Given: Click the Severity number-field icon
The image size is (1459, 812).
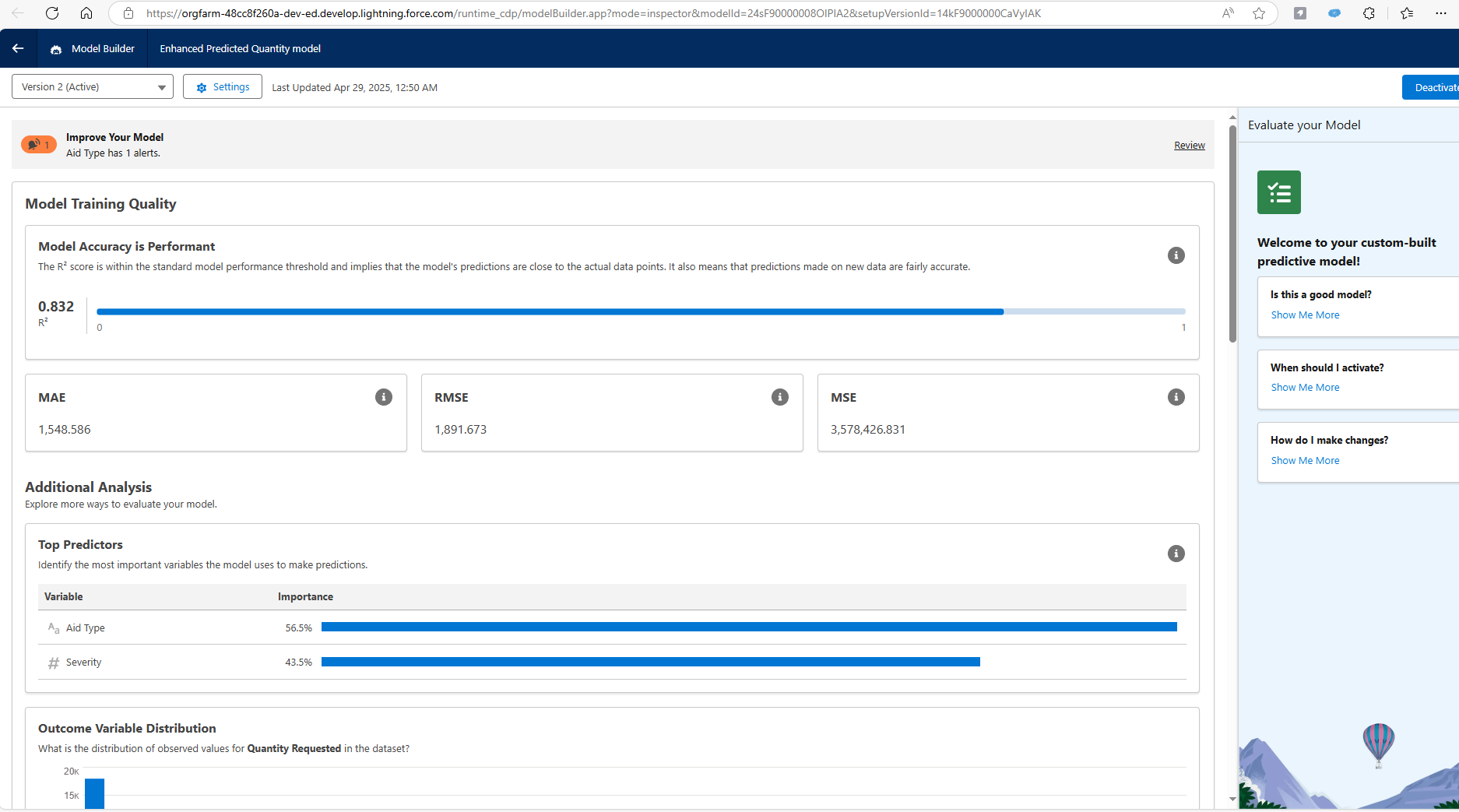Looking at the screenshot, I should pyautogui.click(x=54, y=663).
